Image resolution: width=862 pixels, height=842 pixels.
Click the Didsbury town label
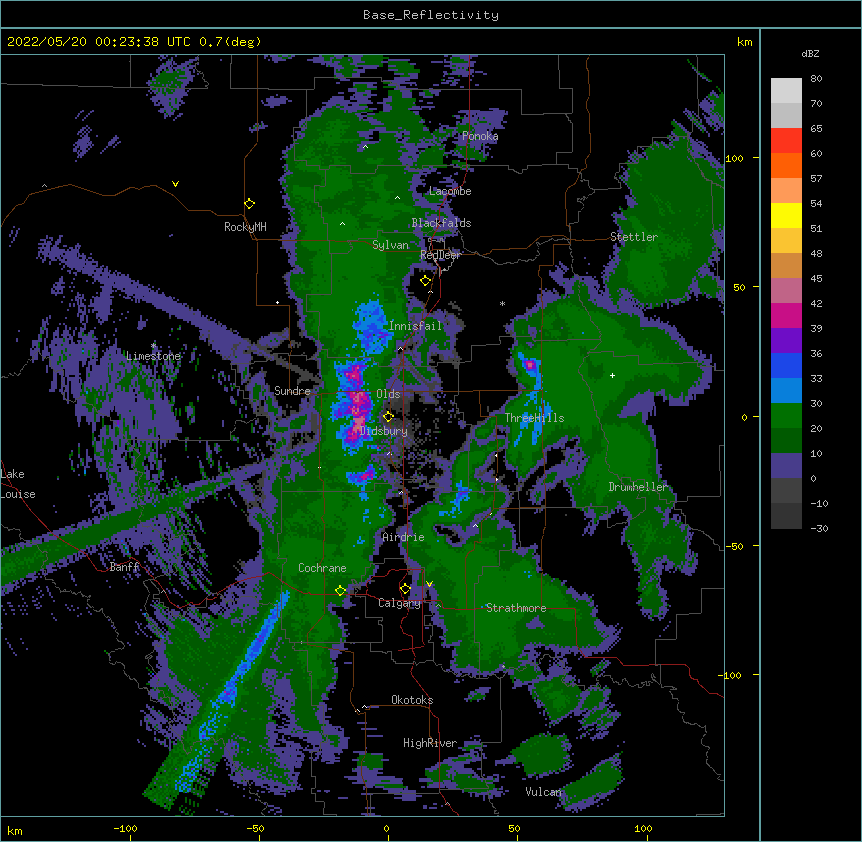(384, 431)
